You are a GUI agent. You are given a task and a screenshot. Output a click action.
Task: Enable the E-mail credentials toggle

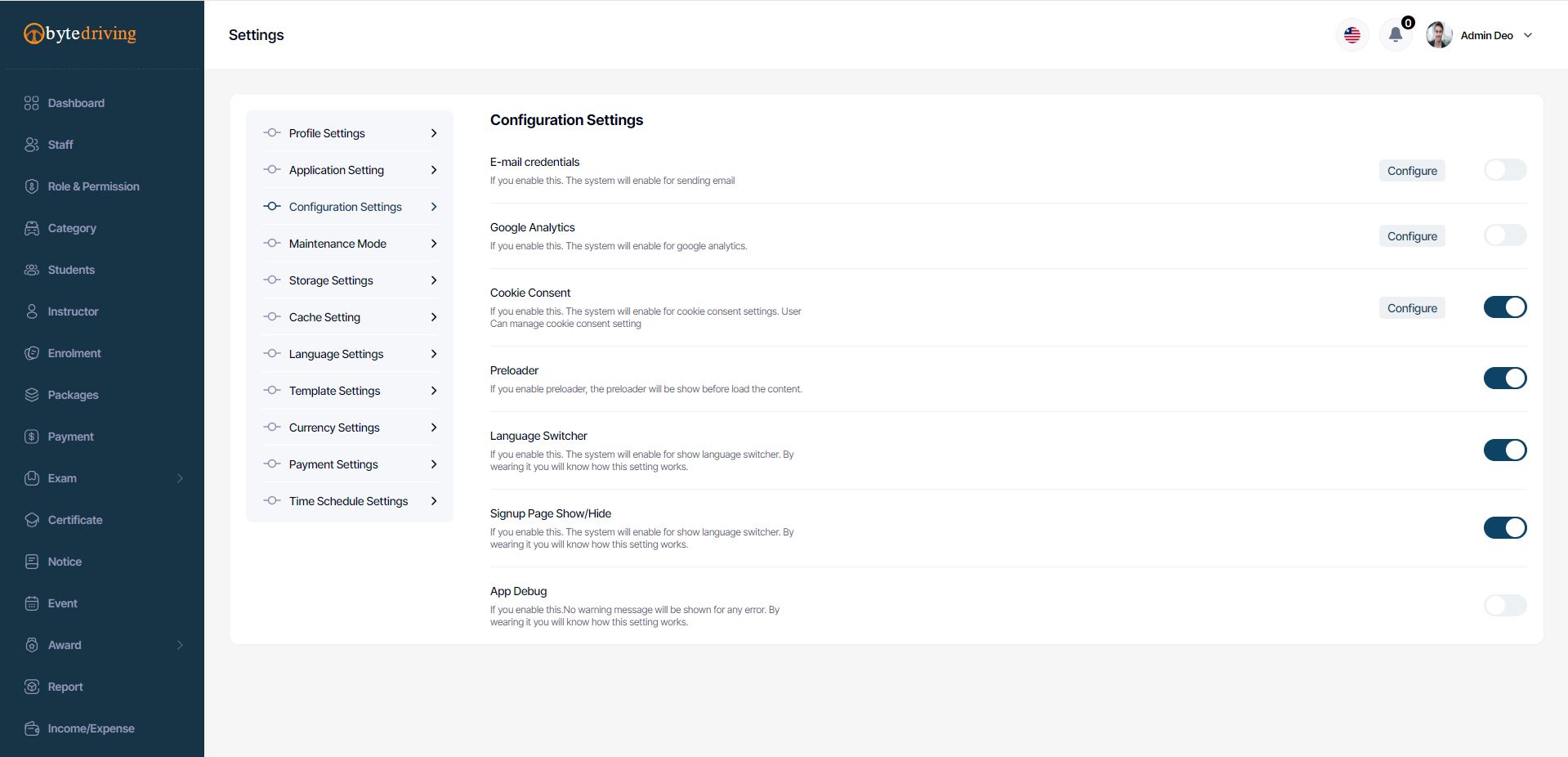[1504, 170]
